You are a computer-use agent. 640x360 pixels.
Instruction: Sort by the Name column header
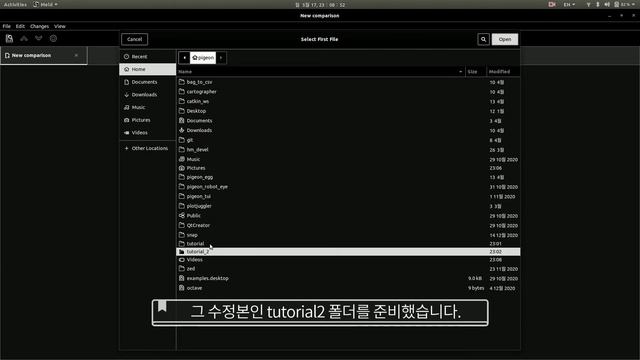(x=321, y=71)
